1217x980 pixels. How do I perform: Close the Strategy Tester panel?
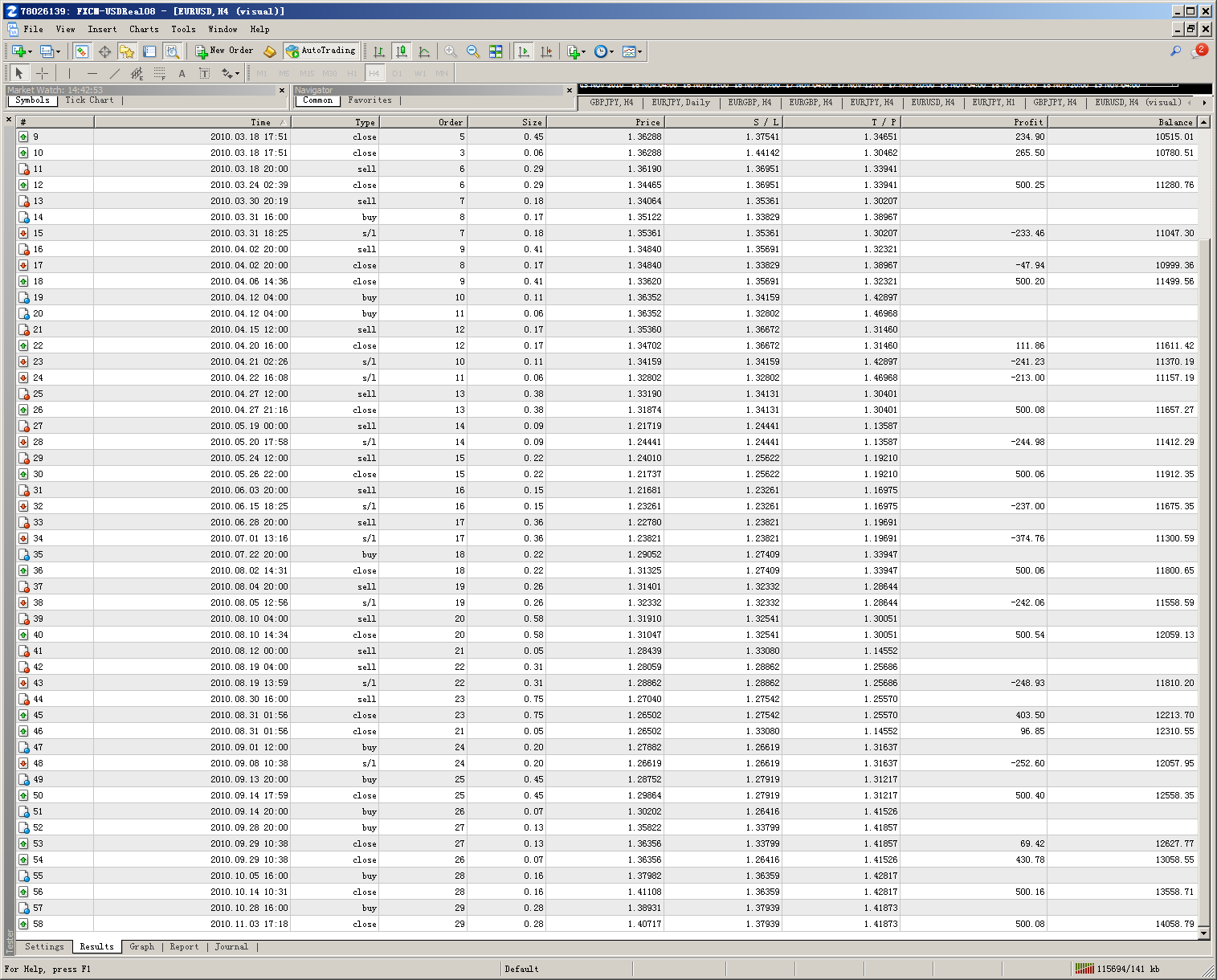pos(9,120)
